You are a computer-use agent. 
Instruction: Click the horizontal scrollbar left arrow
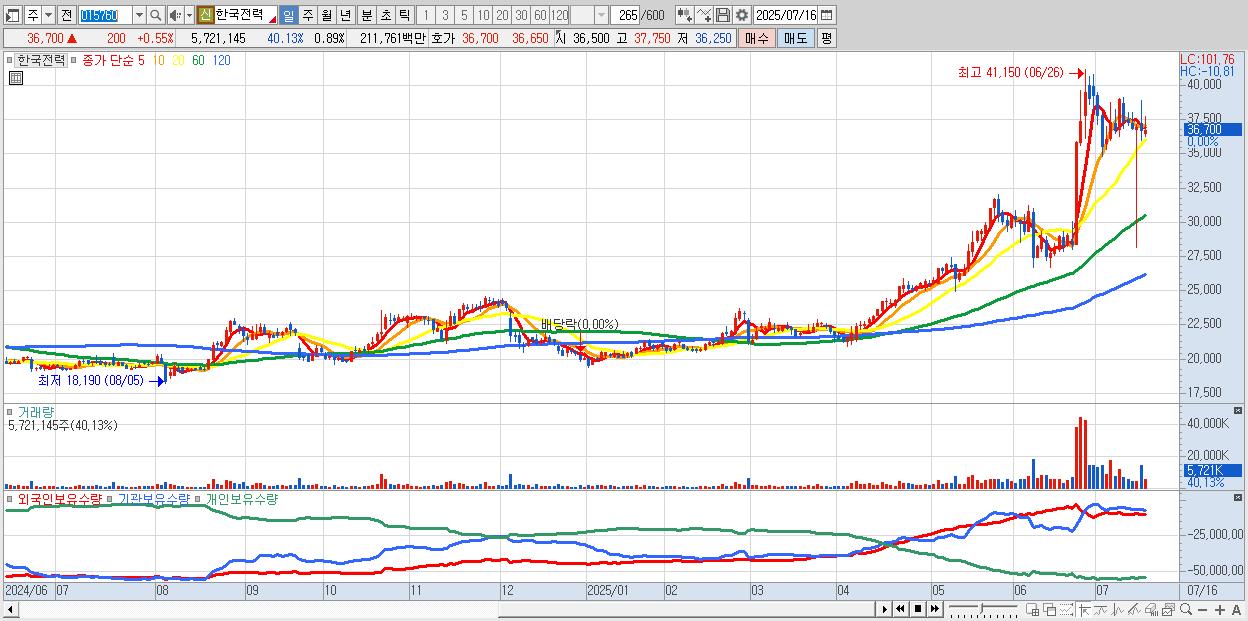[11, 609]
